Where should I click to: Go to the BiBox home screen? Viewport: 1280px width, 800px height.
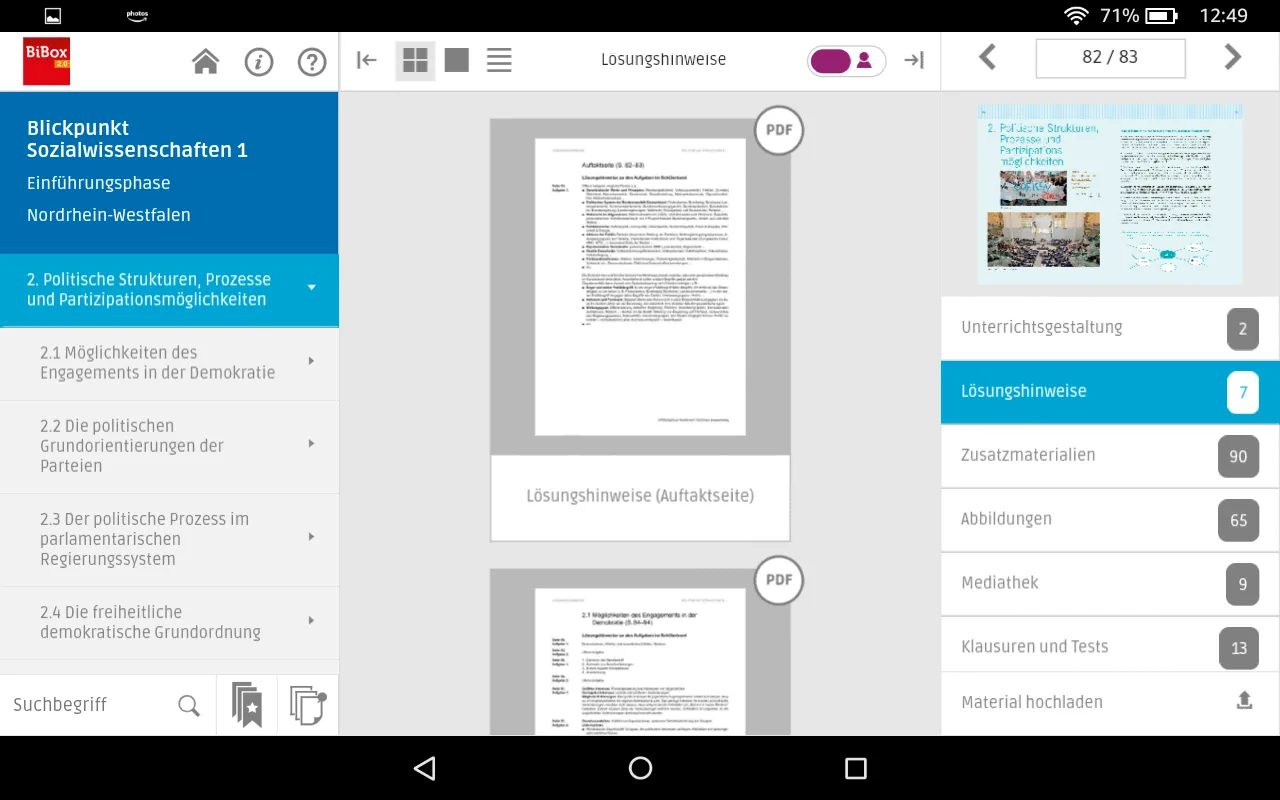point(206,62)
